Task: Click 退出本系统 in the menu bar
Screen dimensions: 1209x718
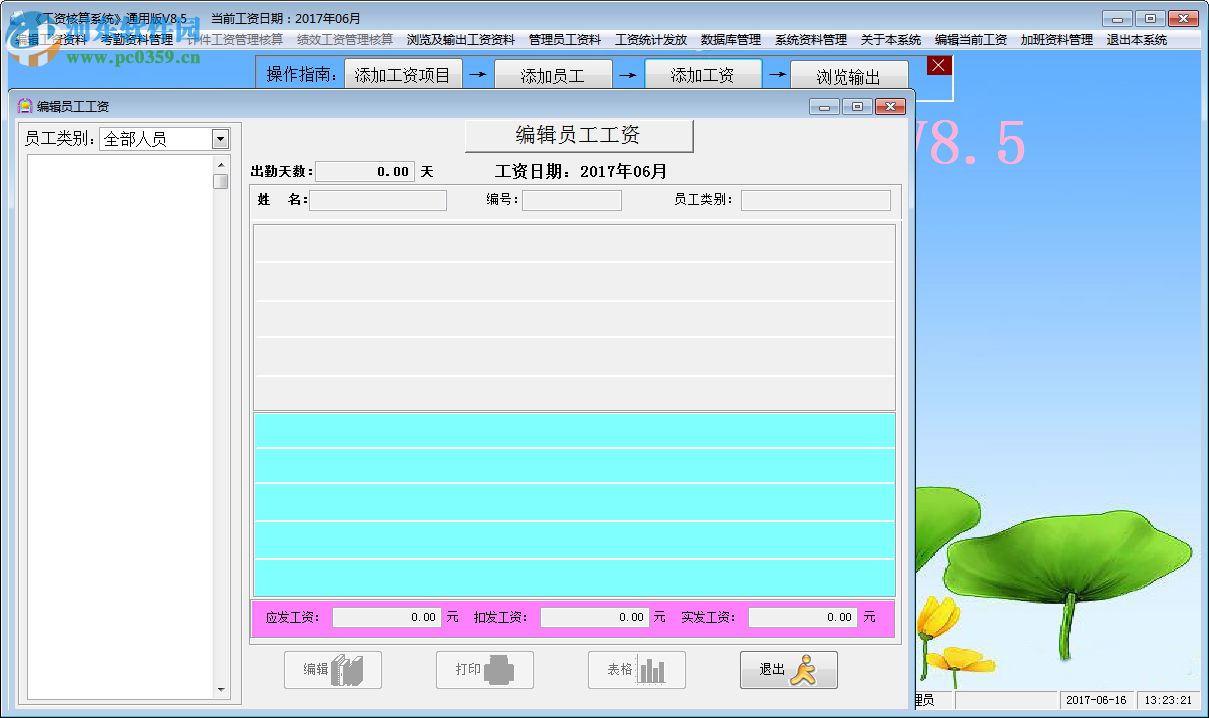Action: click(x=1137, y=40)
